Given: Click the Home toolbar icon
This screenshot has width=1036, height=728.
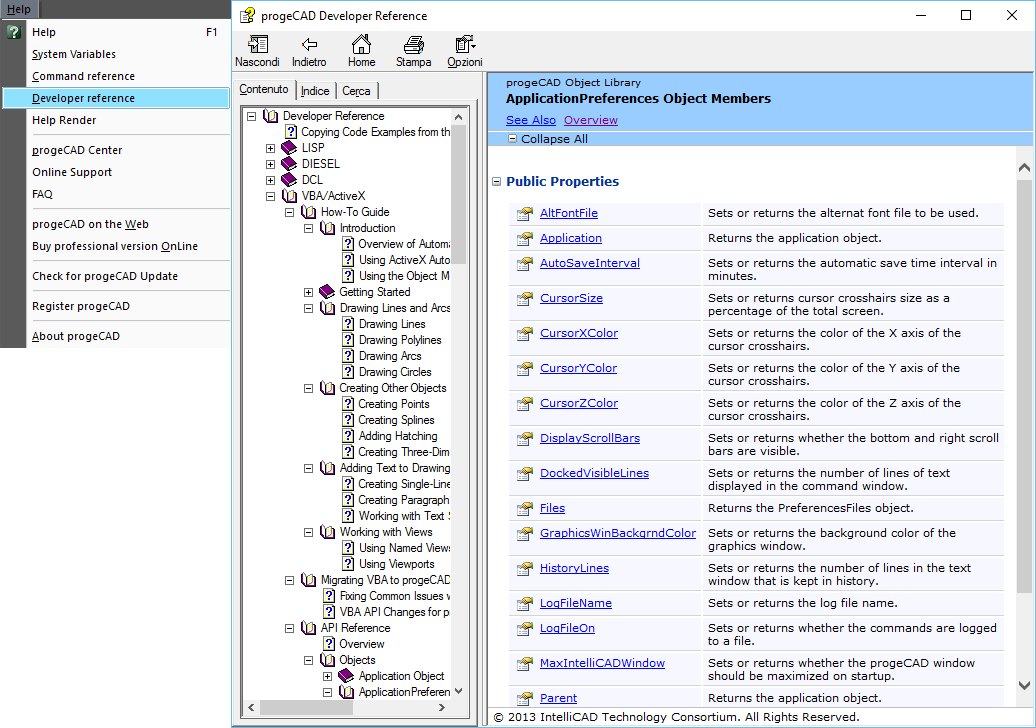Looking at the screenshot, I should click(x=361, y=45).
